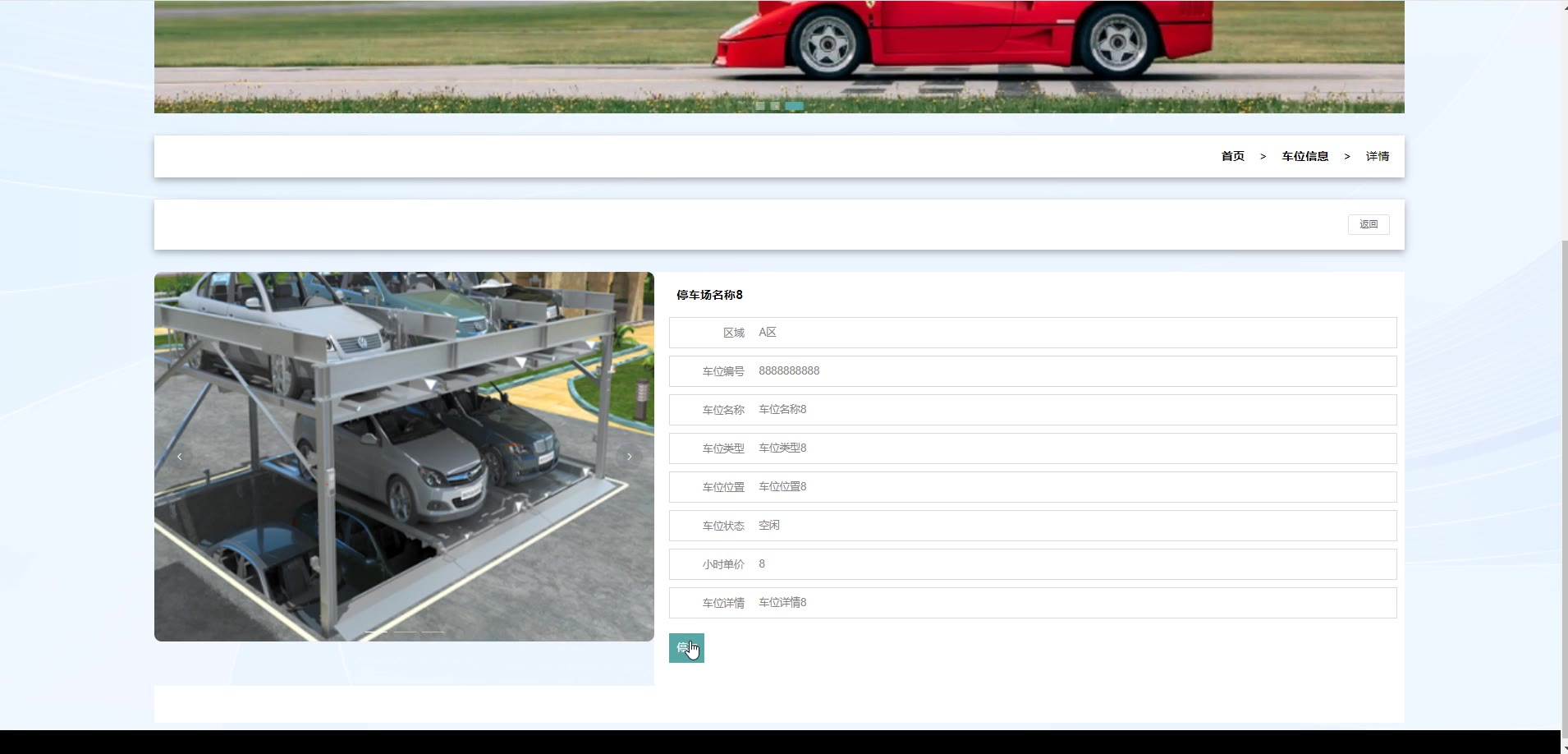Open 车位信息 in the breadcrumb

click(1304, 156)
